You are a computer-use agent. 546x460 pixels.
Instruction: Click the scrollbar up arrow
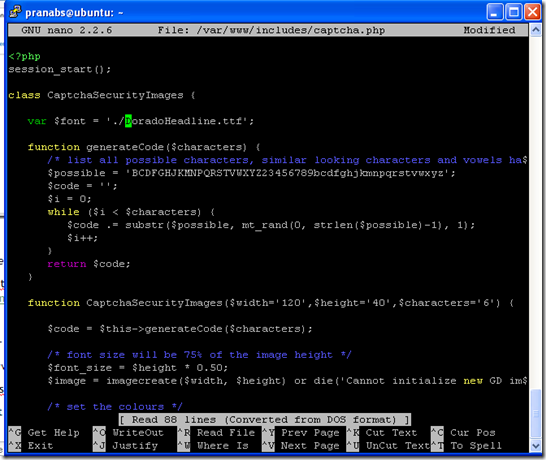(x=536, y=30)
